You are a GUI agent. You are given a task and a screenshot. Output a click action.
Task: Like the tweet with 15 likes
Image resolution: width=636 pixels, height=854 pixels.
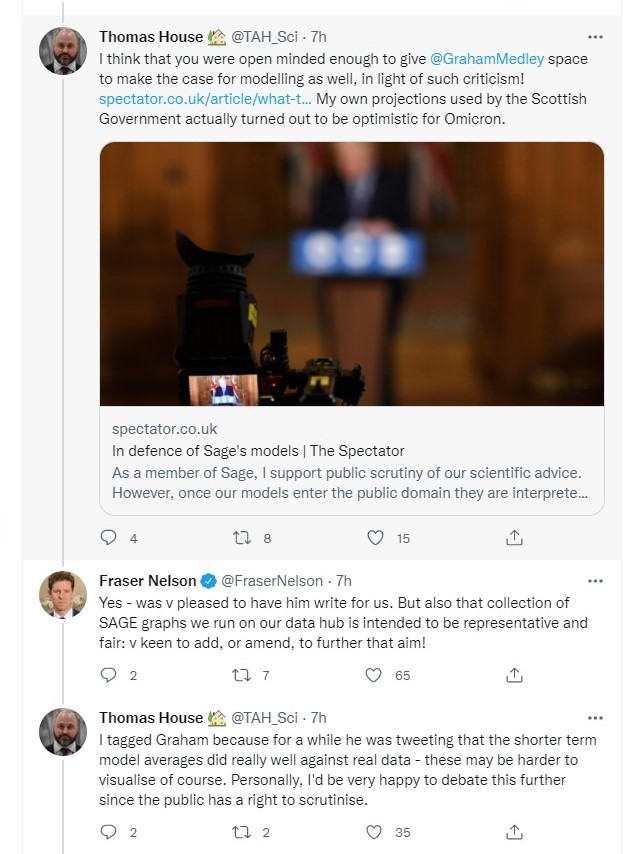pos(376,538)
